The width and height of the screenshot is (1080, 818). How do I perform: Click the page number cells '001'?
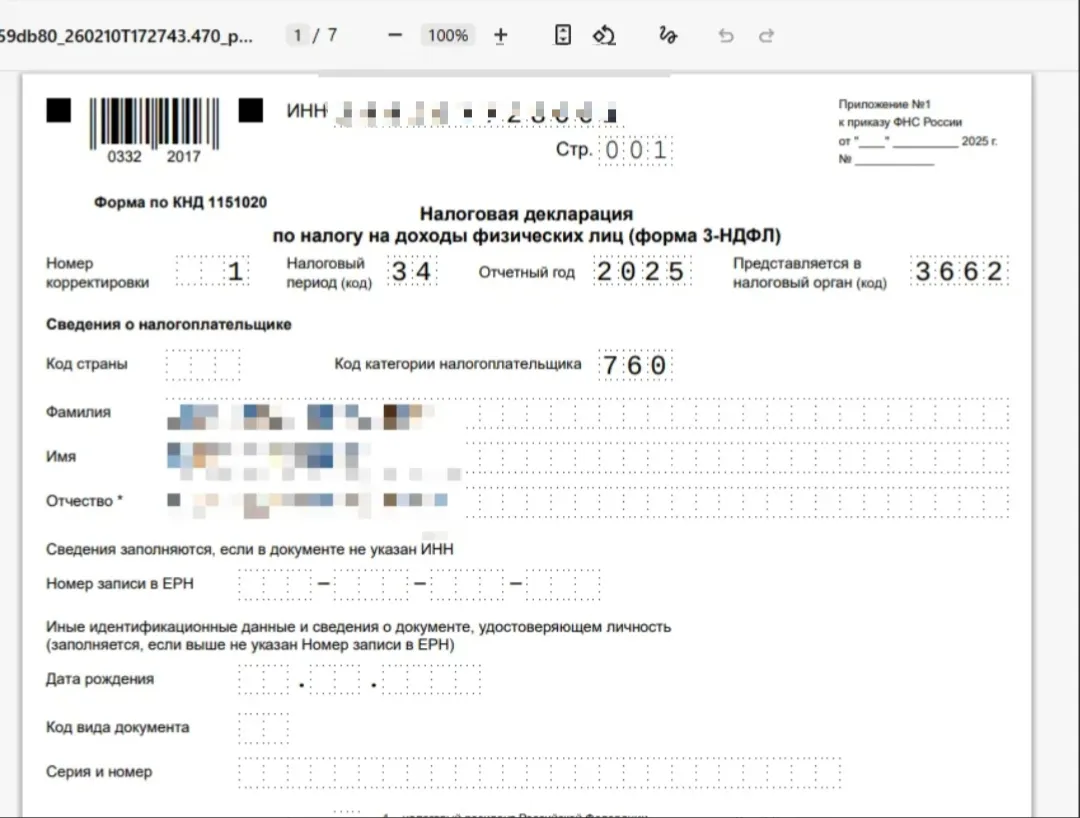click(636, 150)
